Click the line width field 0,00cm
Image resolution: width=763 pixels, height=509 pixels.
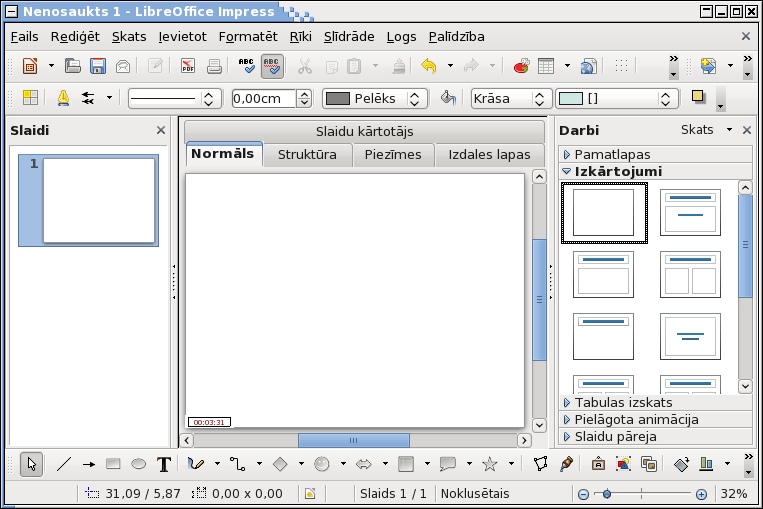(264, 99)
